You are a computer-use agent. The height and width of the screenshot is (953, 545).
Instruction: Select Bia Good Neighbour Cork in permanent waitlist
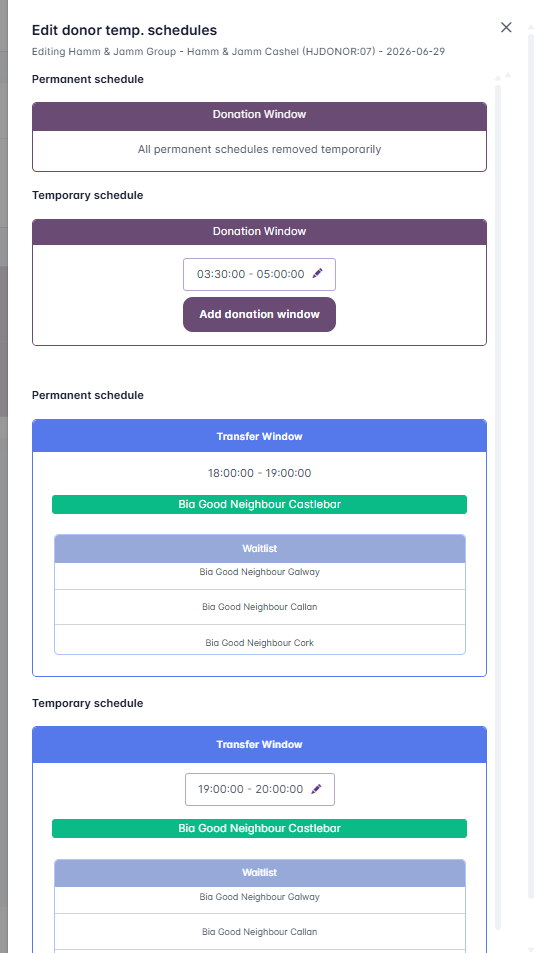[259, 641]
